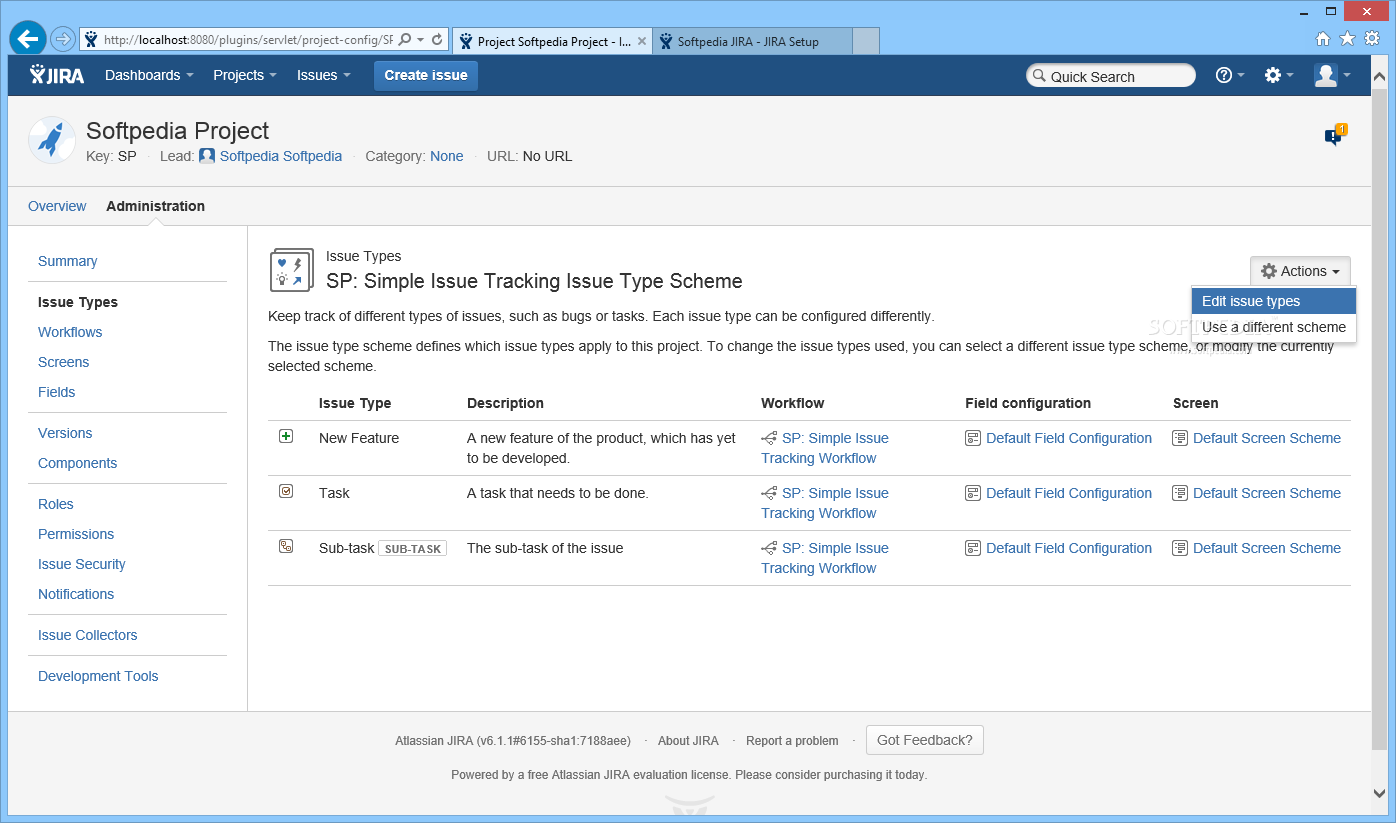Open Issue Collectors in the sidebar

88,635
